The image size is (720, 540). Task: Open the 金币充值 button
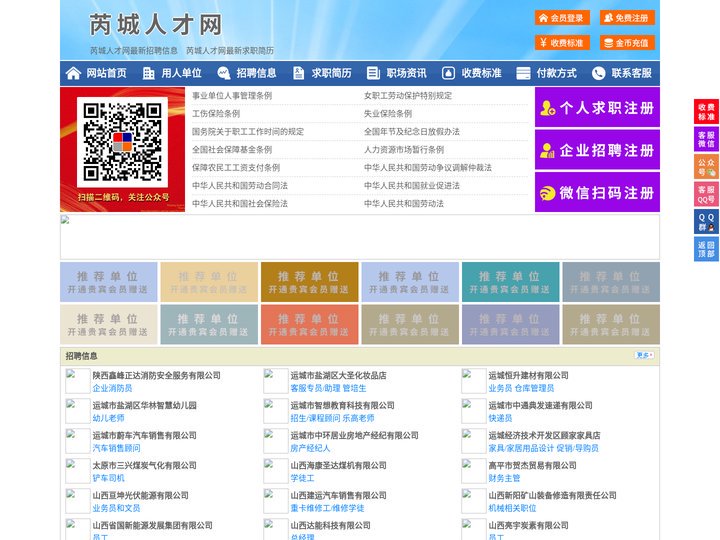[627, 43]
